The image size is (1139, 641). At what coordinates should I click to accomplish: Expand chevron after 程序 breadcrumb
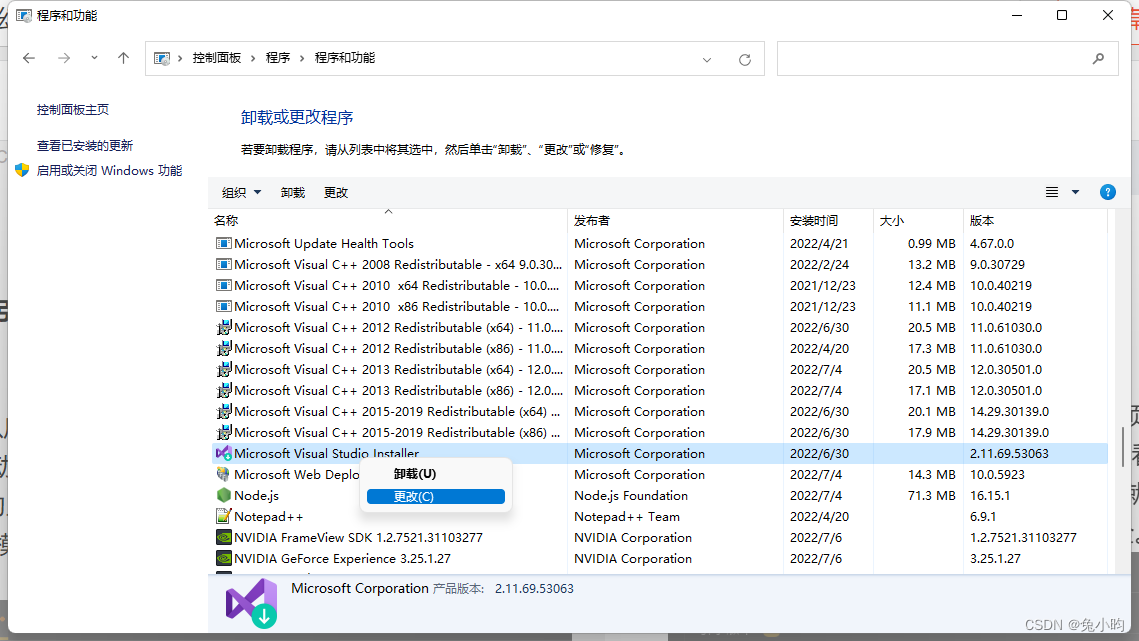(302, 58)
